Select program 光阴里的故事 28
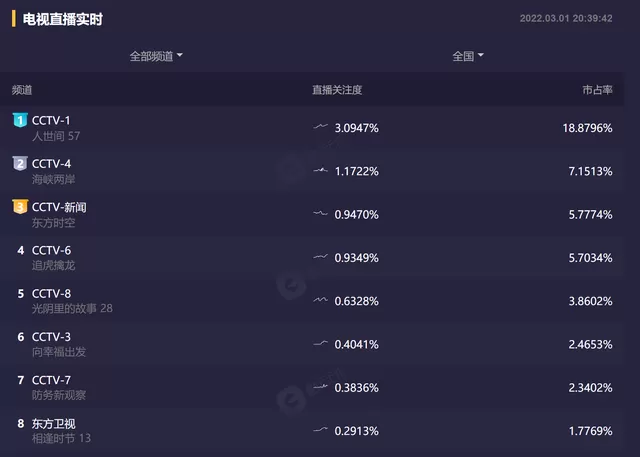Image resolution: width=640 pixels, height=457 pixels. (72, 308)
